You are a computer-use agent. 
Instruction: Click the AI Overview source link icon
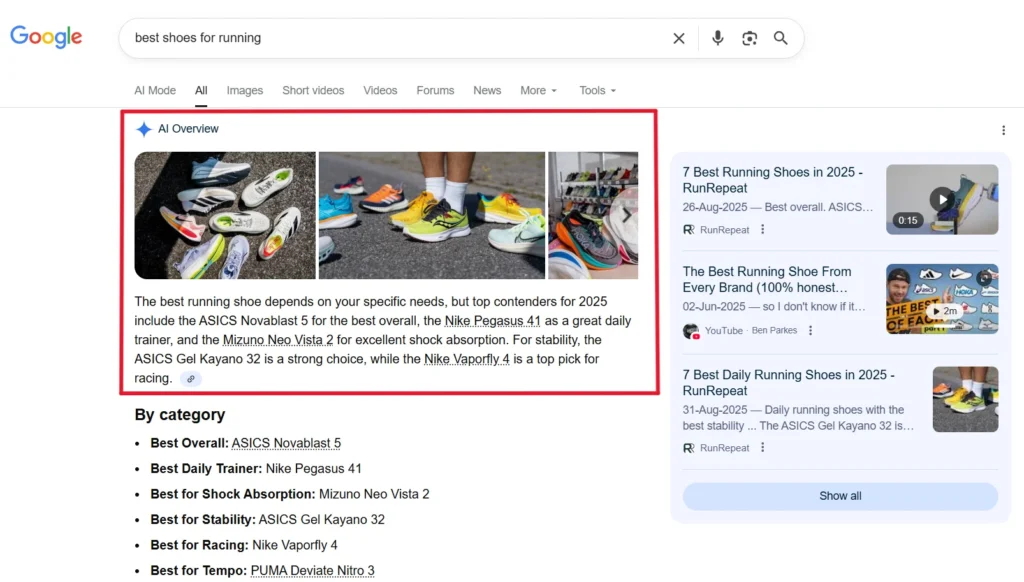point(190,379)
